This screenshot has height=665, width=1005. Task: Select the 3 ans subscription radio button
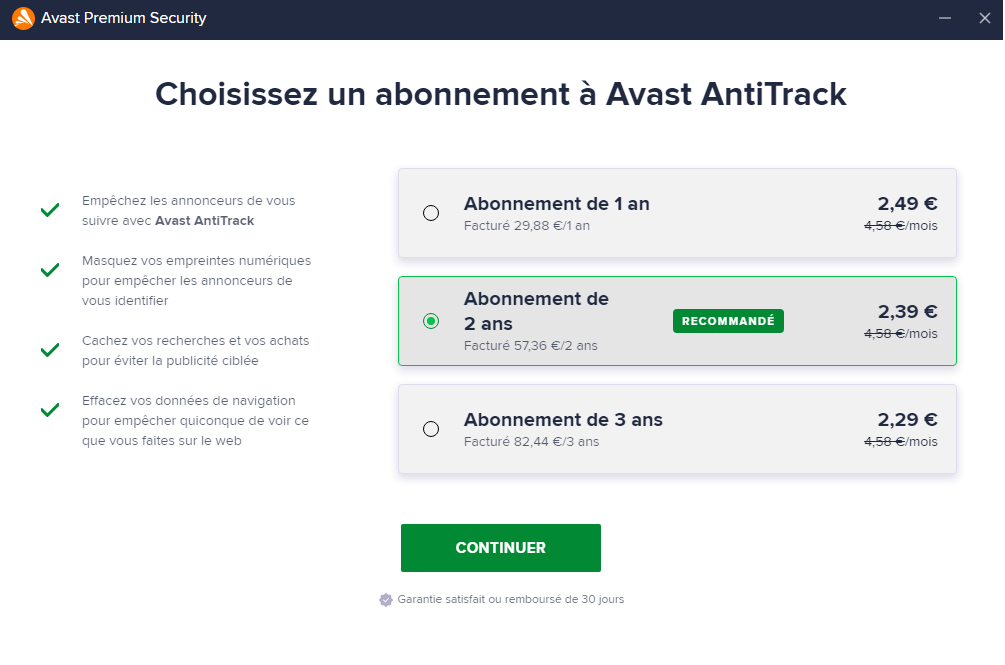click(431, 429)
